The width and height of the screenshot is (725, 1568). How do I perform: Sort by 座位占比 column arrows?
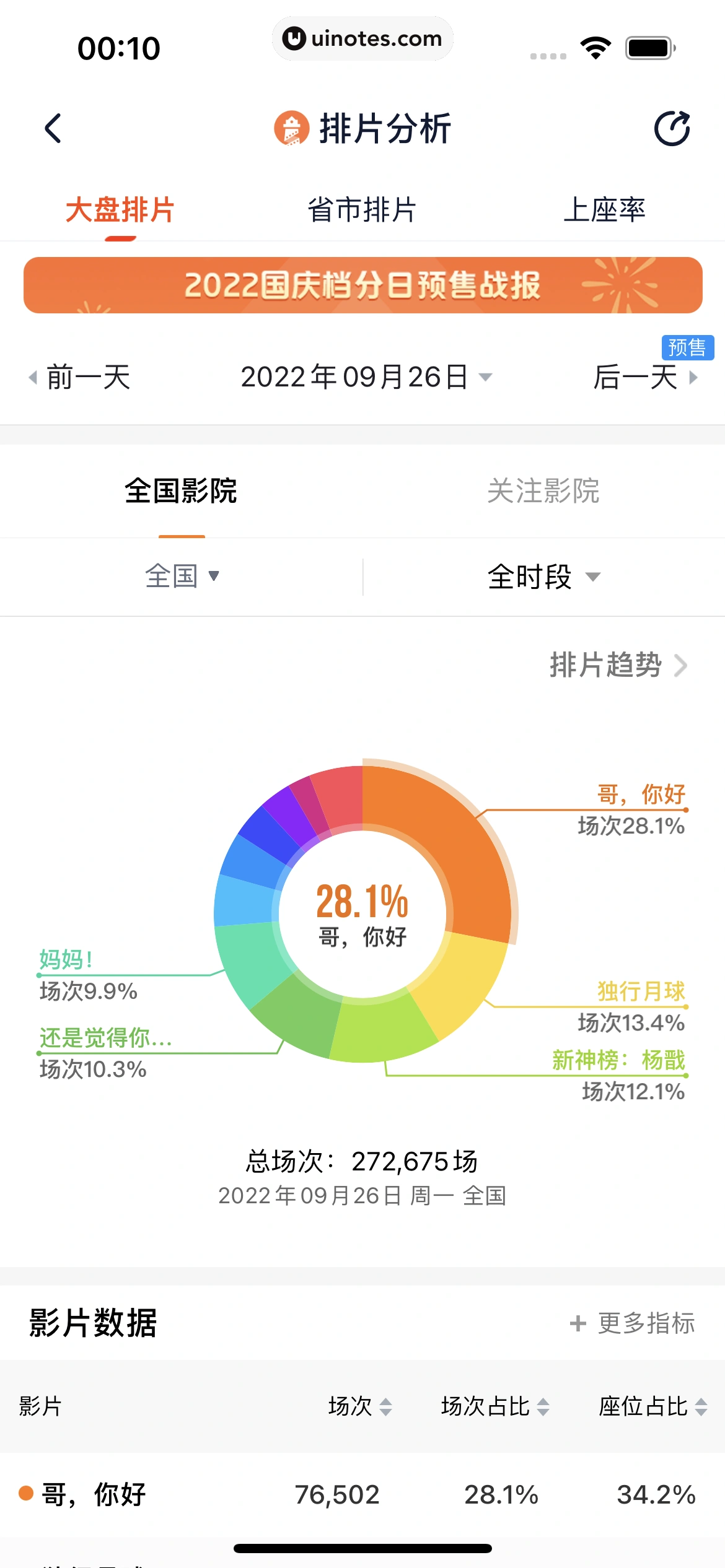click(x=701, y=1406)
